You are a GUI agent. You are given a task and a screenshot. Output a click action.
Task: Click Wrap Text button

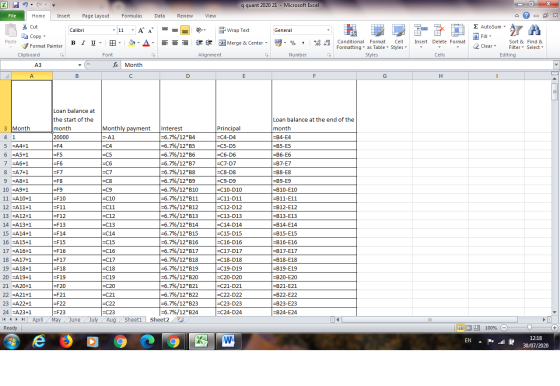point(234,30)
